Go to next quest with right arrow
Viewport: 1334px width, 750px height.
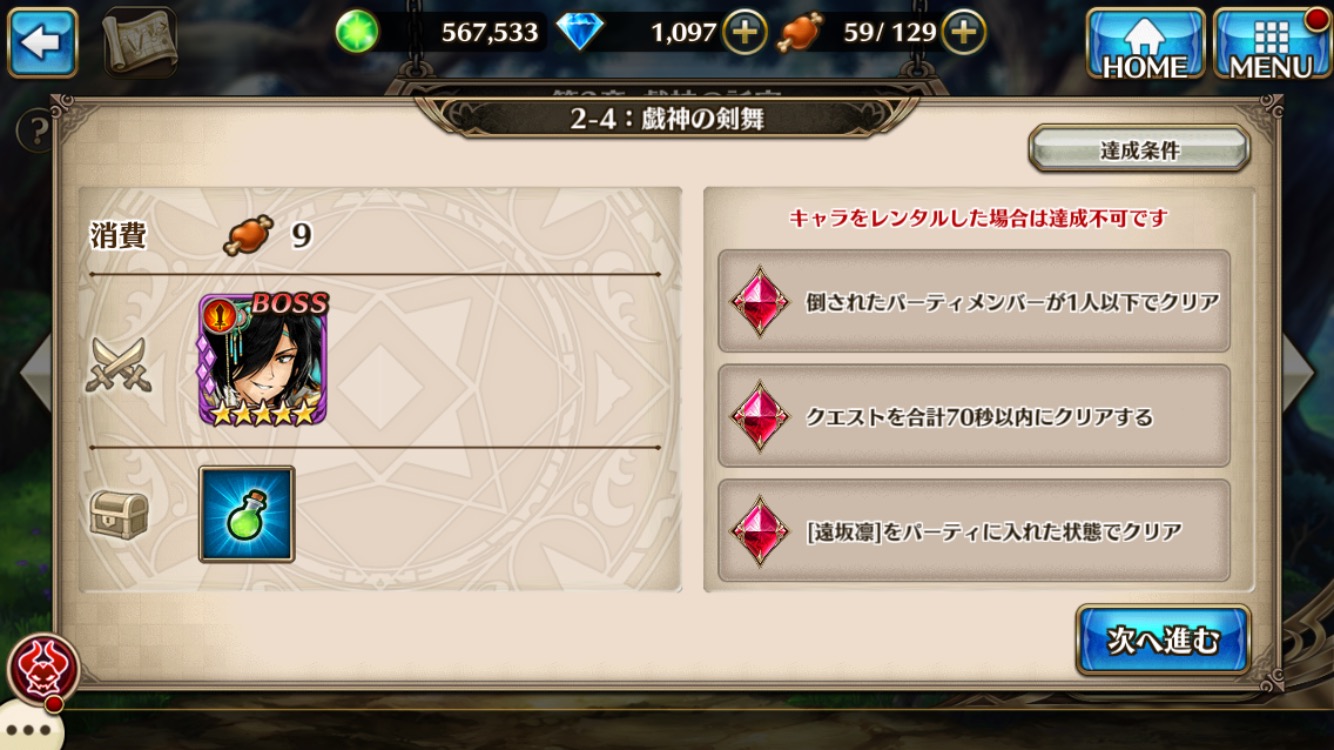(1299, 371)
